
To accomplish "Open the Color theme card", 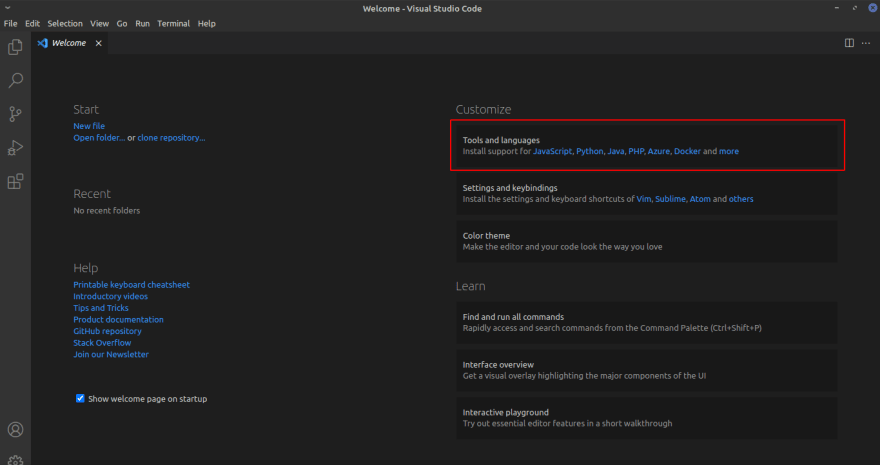I will coord(647,241).
